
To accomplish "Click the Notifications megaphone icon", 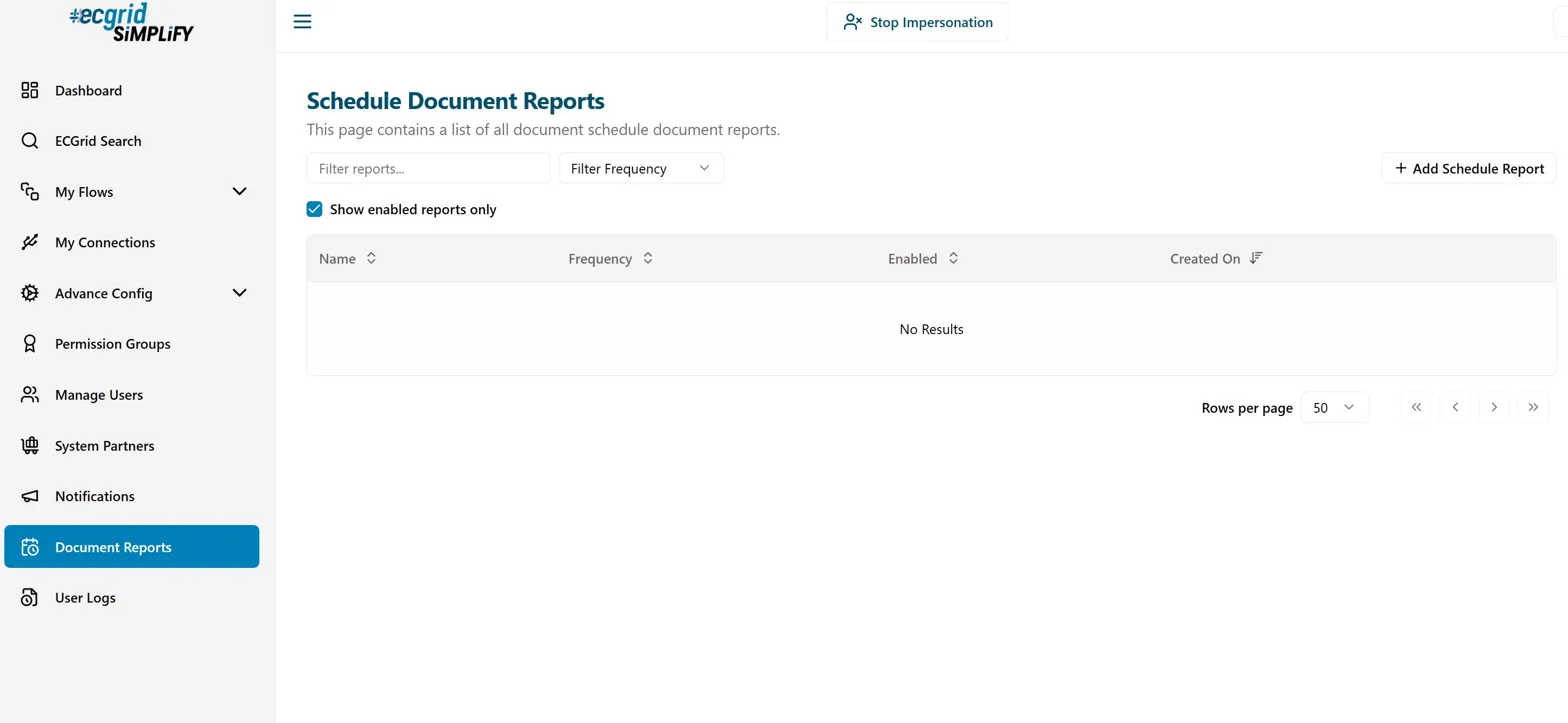I will coord(30,496).
